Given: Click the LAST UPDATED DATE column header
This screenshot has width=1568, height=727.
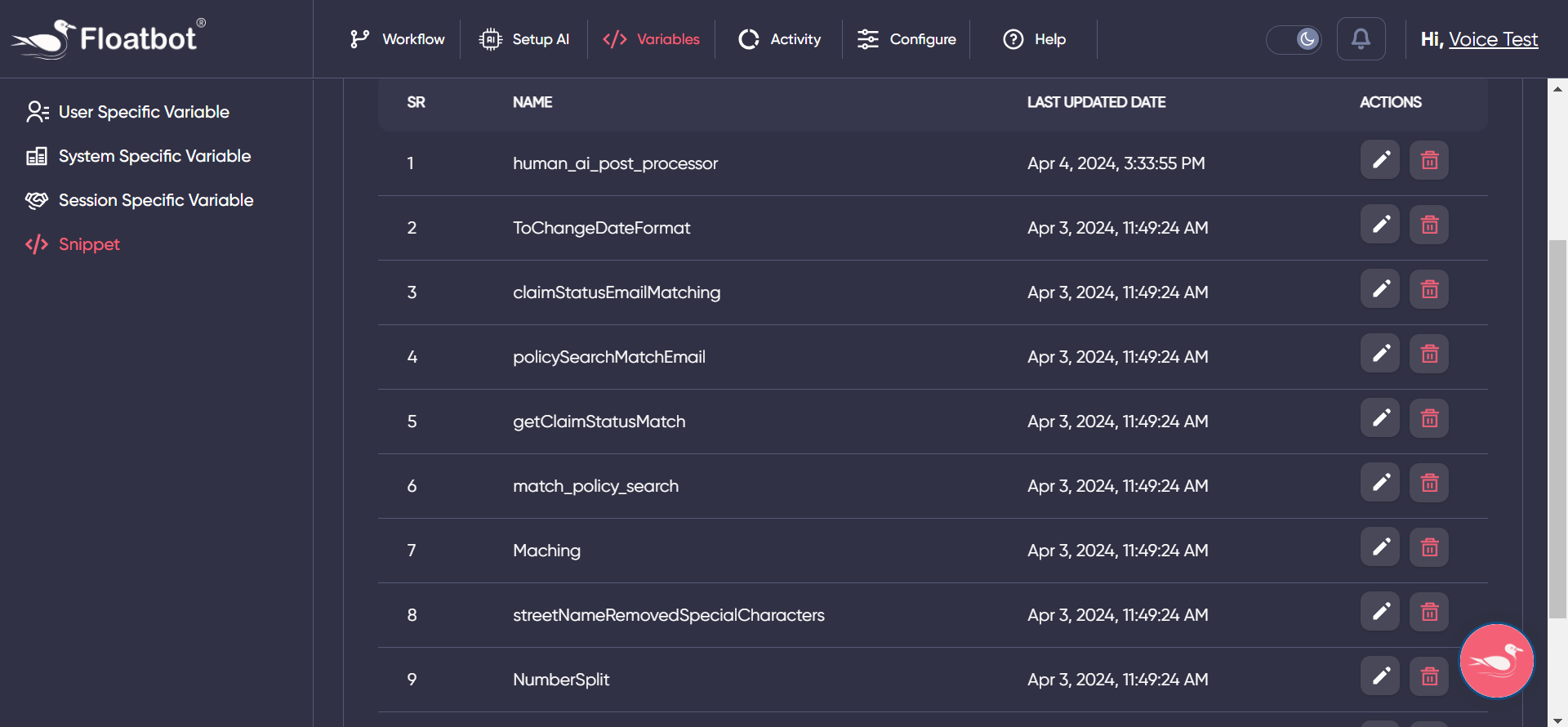Looking at the screenshot, I should [x=1096, y=102].
